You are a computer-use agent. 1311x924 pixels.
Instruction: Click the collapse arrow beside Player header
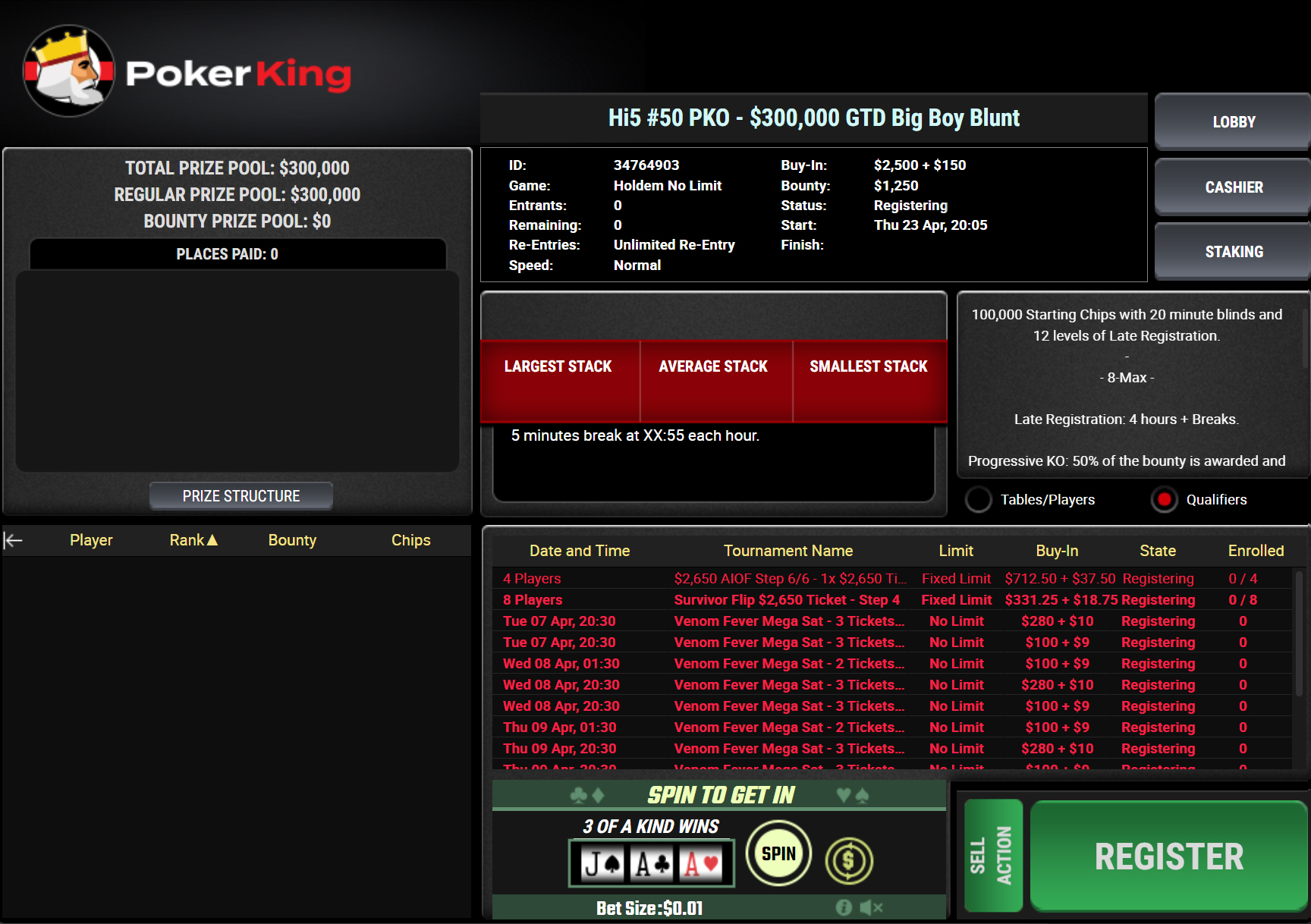tap(14, 540)
